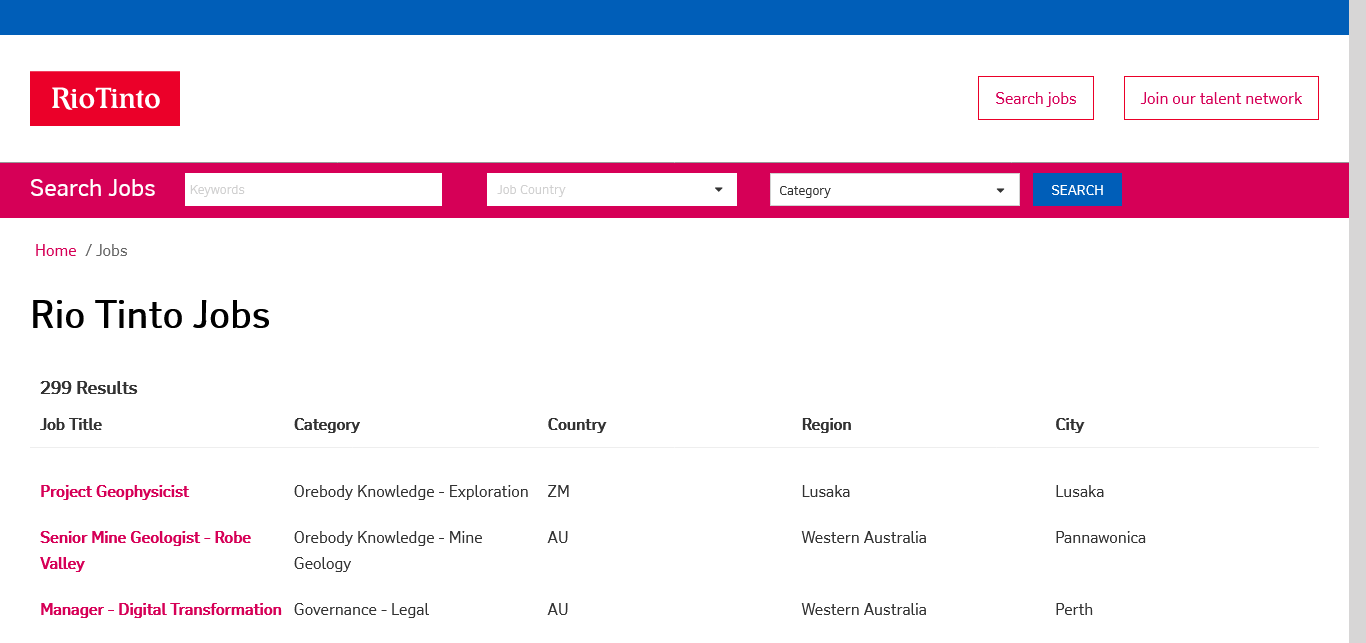Open Join our talent network
Viewport: 1366px width, 643px height.
click(1221, 98)
